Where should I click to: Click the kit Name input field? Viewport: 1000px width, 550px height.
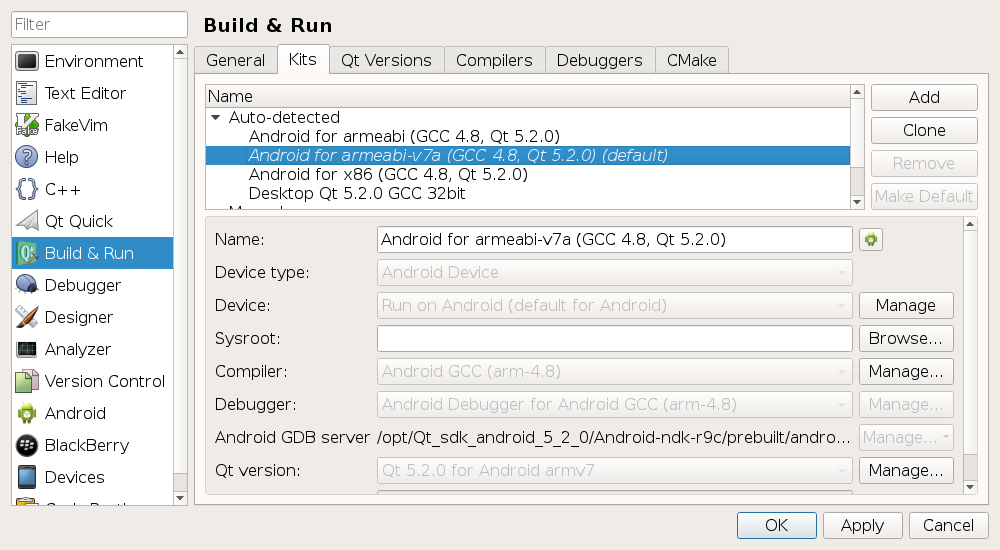tap(615, 240)
